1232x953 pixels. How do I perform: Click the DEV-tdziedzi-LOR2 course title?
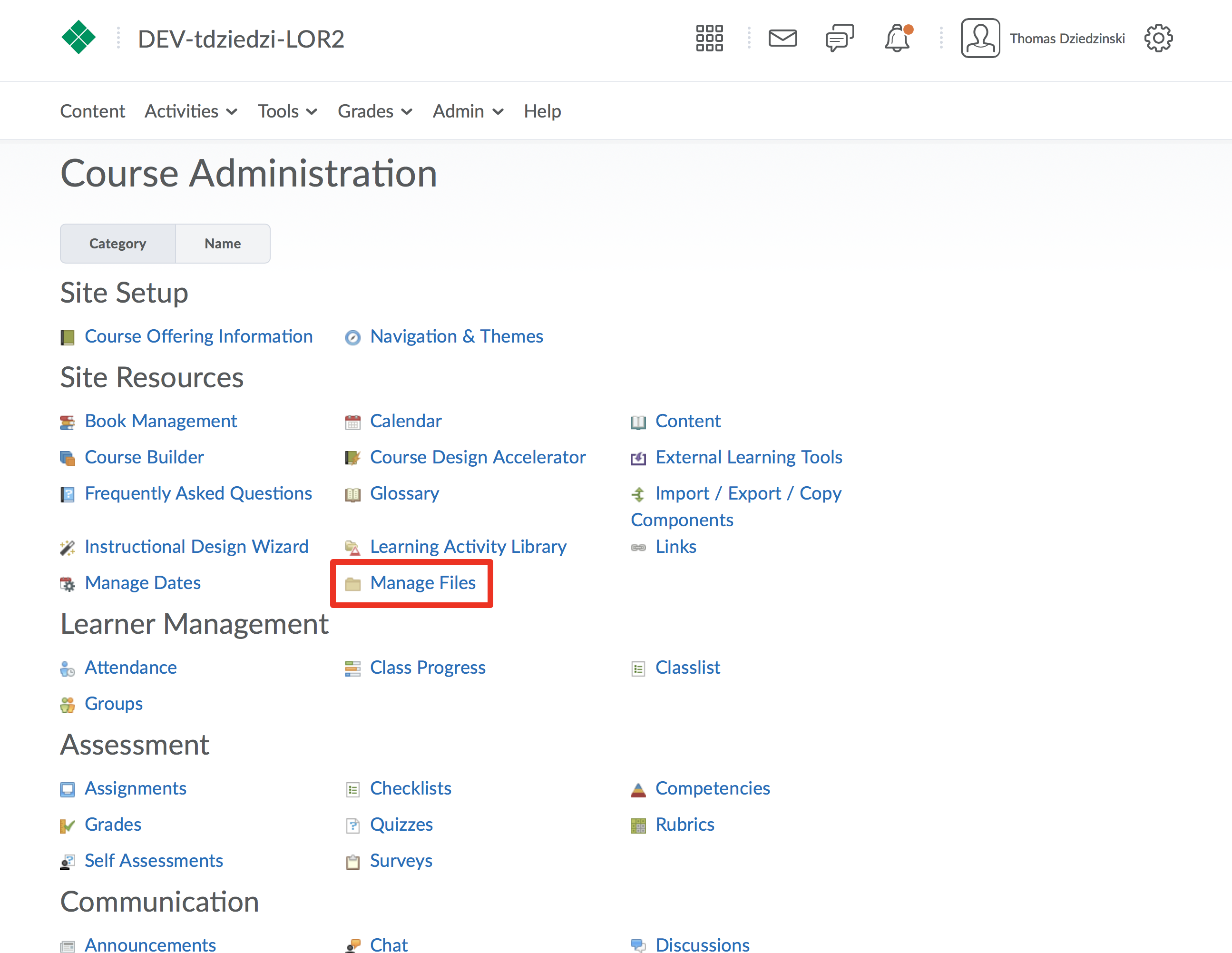point(241,39)
